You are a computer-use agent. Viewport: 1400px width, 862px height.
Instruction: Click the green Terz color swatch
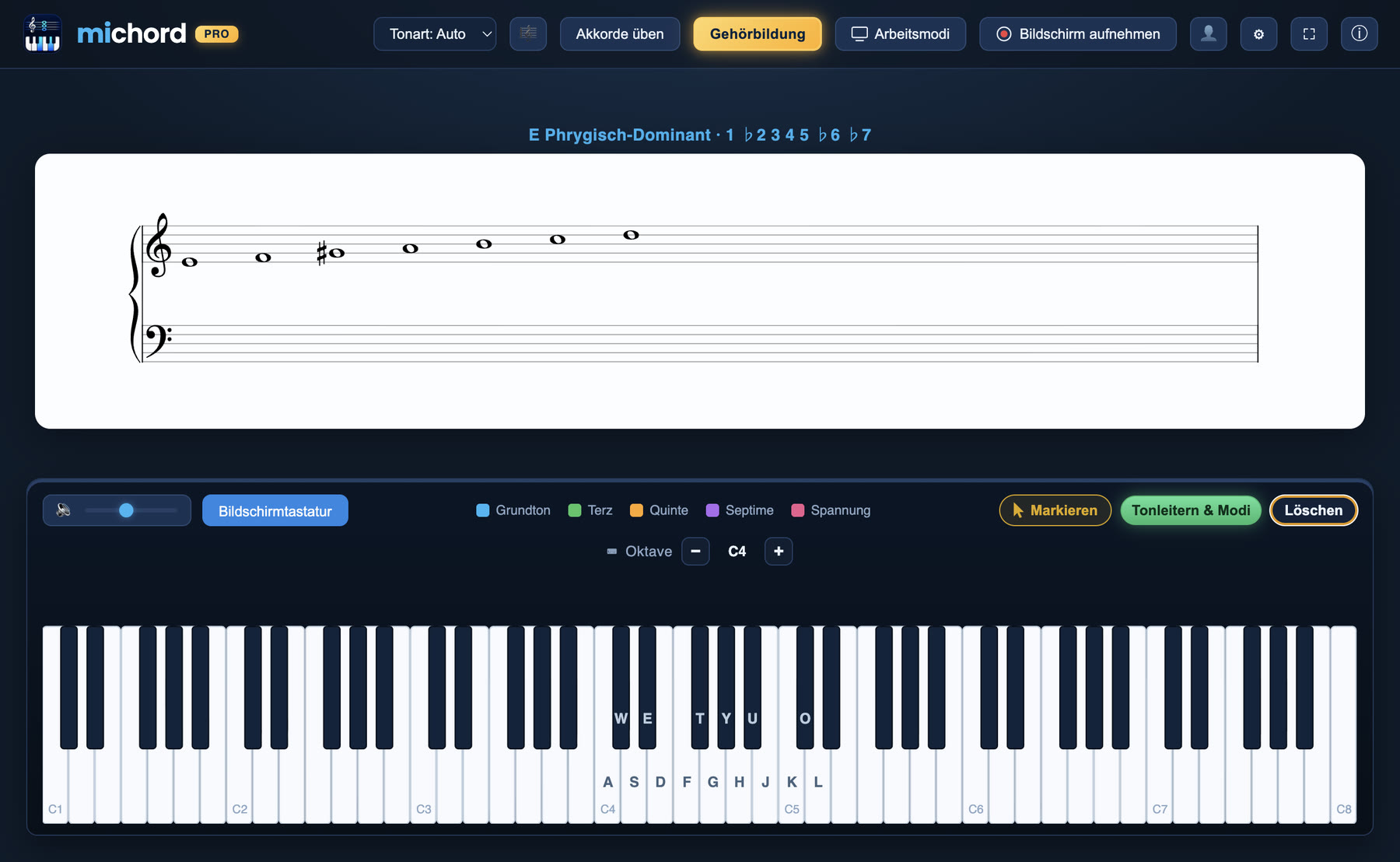[x=575, y=510]
